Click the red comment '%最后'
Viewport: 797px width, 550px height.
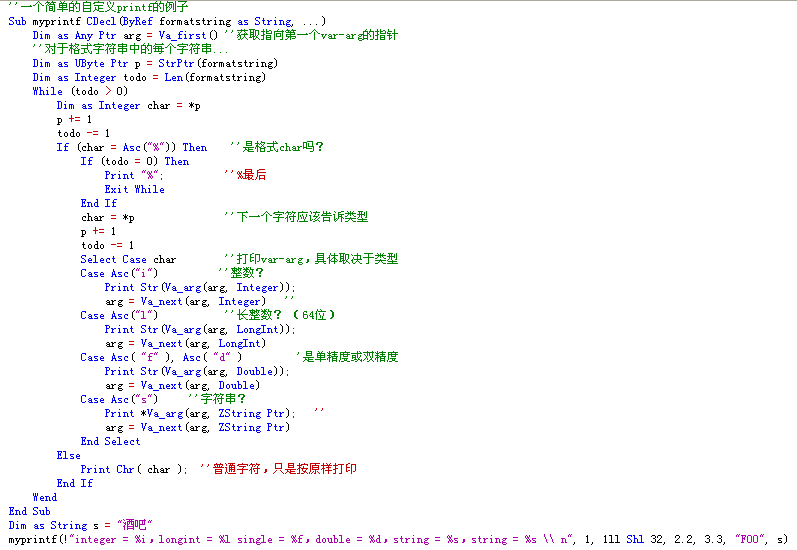246,175
